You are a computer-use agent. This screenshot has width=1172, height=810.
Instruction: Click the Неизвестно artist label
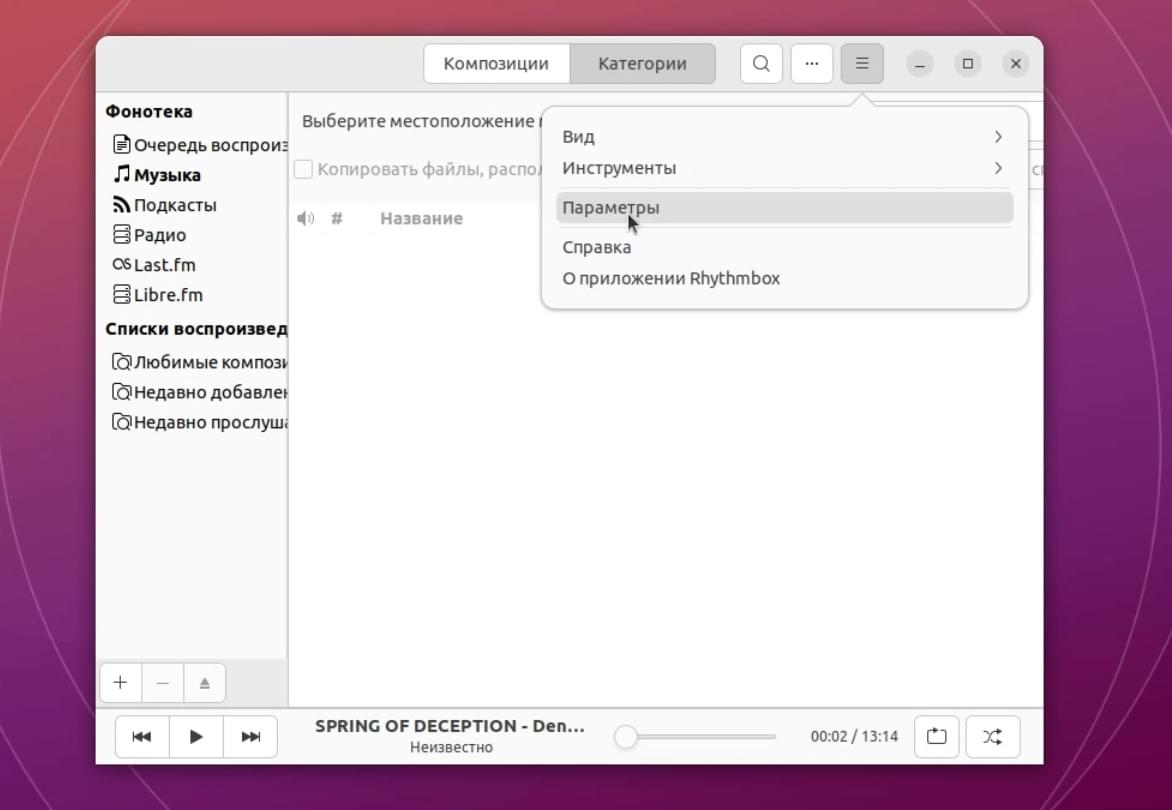pyautogui.click(x=451, y=747)
